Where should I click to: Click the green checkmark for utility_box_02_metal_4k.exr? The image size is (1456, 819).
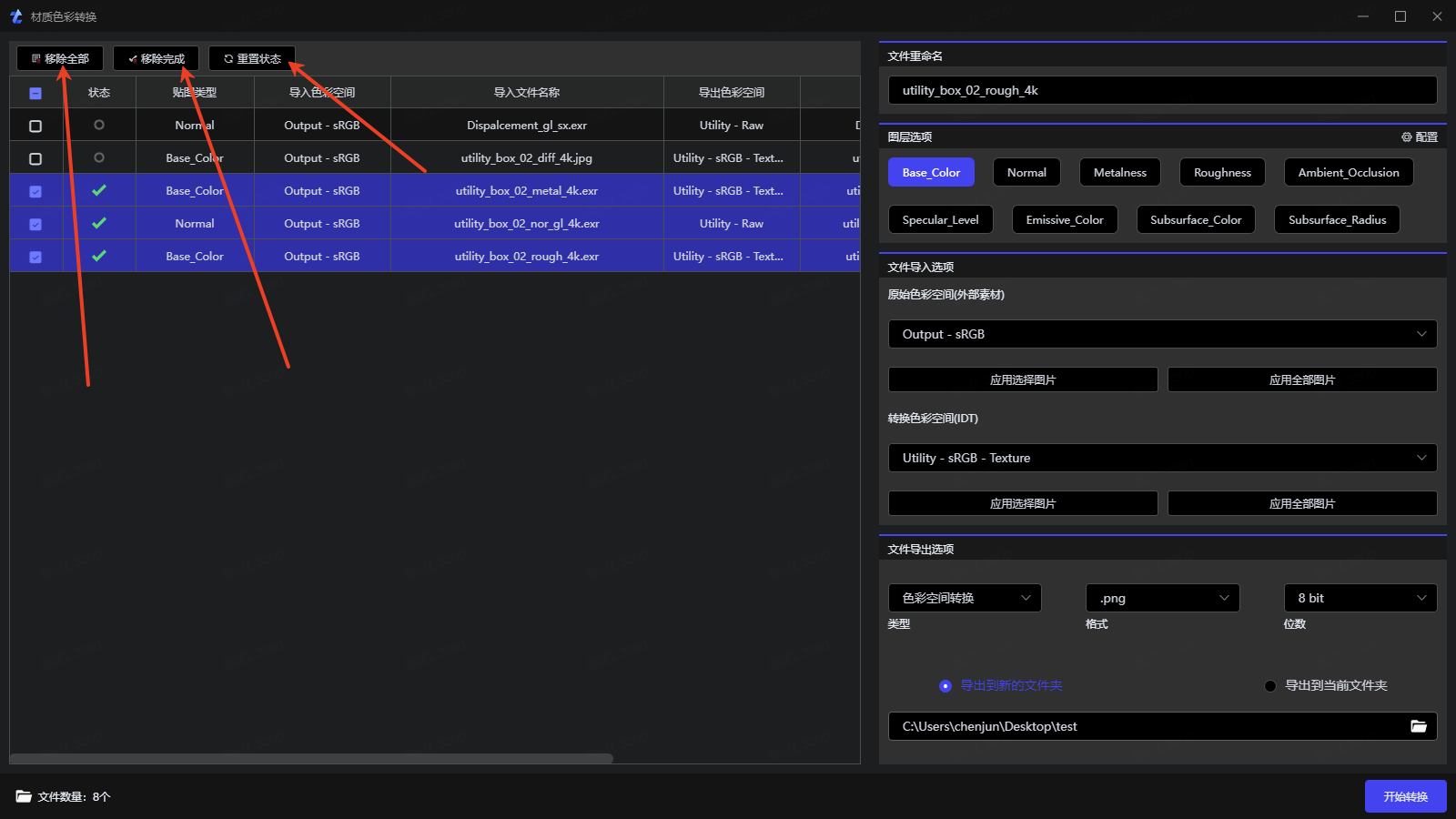[99, 190]
